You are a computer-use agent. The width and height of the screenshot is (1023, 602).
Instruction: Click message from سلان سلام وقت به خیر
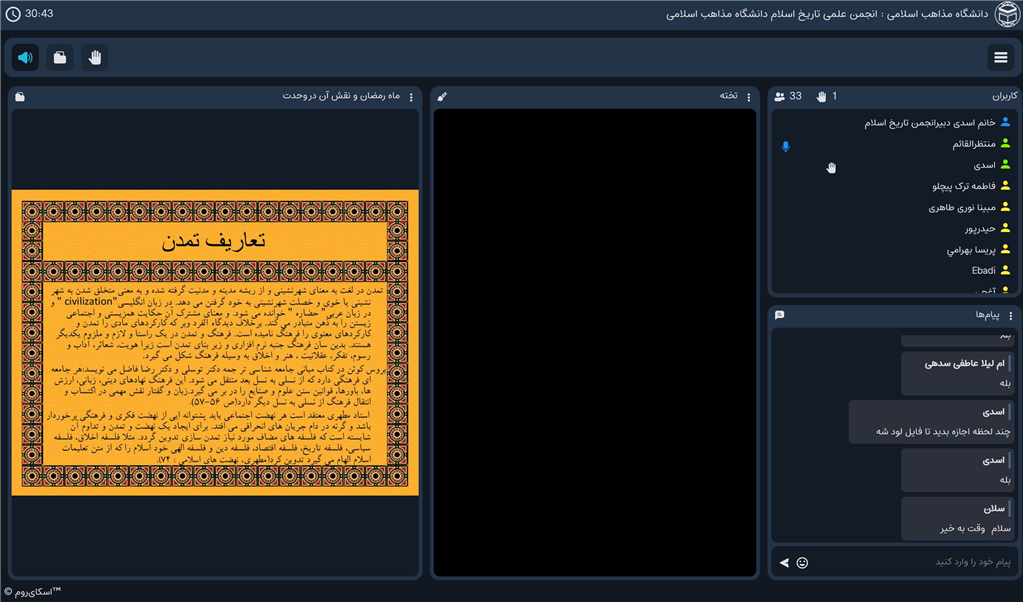click(x=958, y=519)
